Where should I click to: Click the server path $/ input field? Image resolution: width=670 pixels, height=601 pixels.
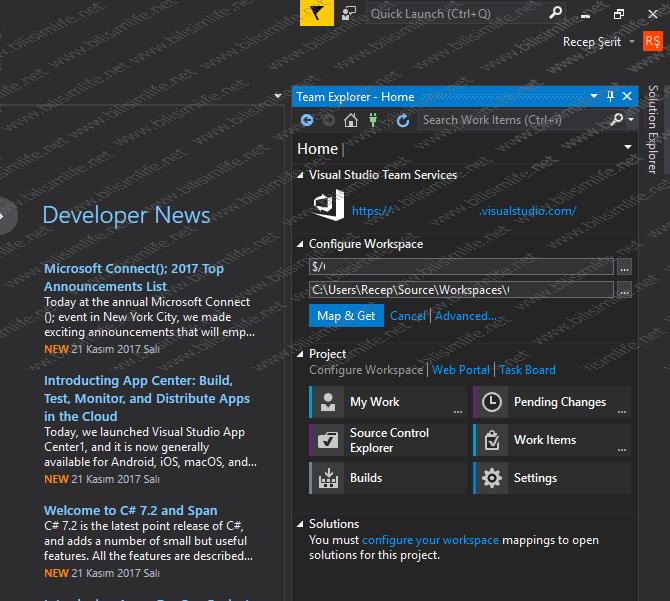tap(461, 267)
